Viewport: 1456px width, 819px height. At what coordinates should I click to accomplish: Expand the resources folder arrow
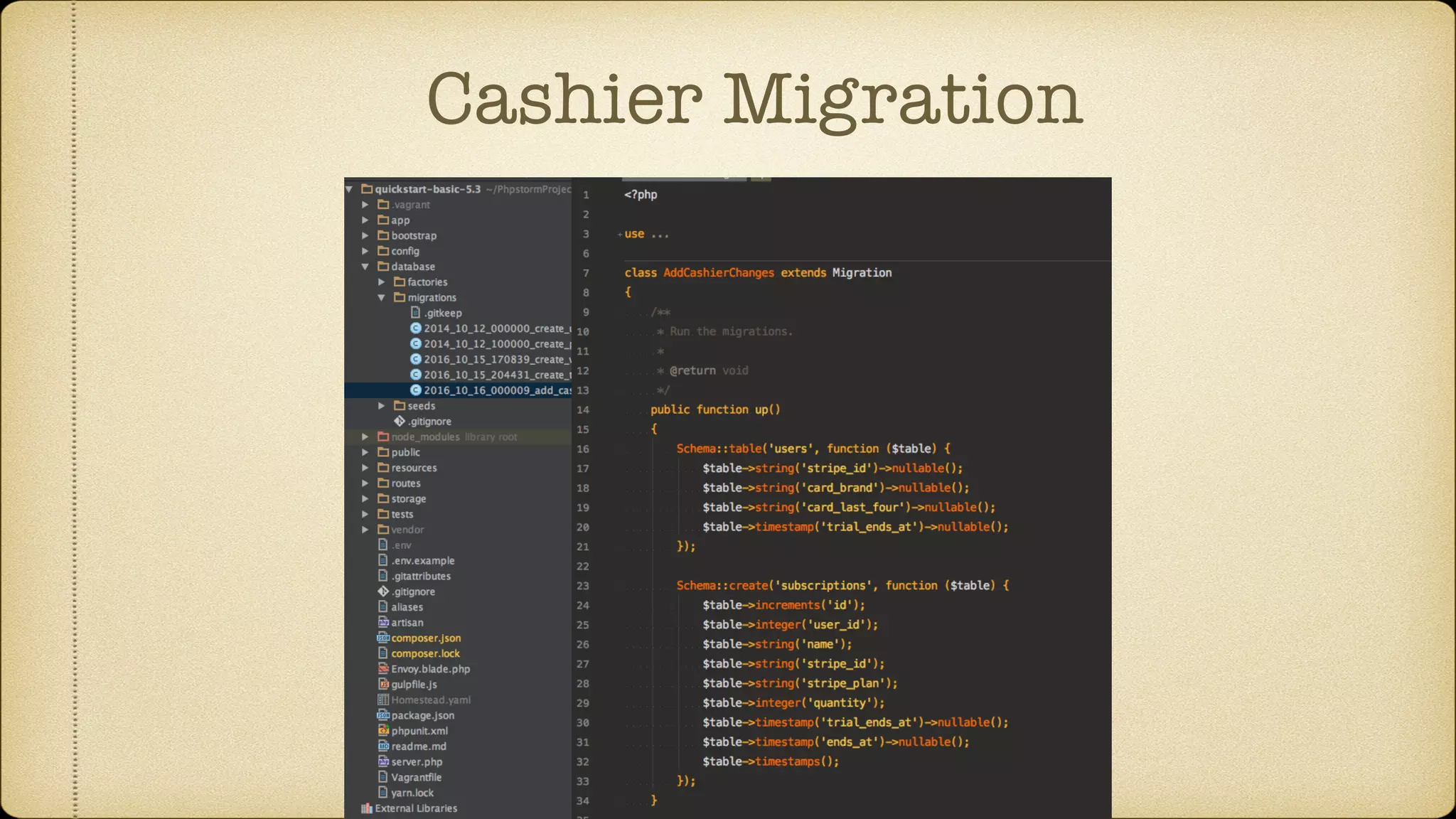[365, 468]
